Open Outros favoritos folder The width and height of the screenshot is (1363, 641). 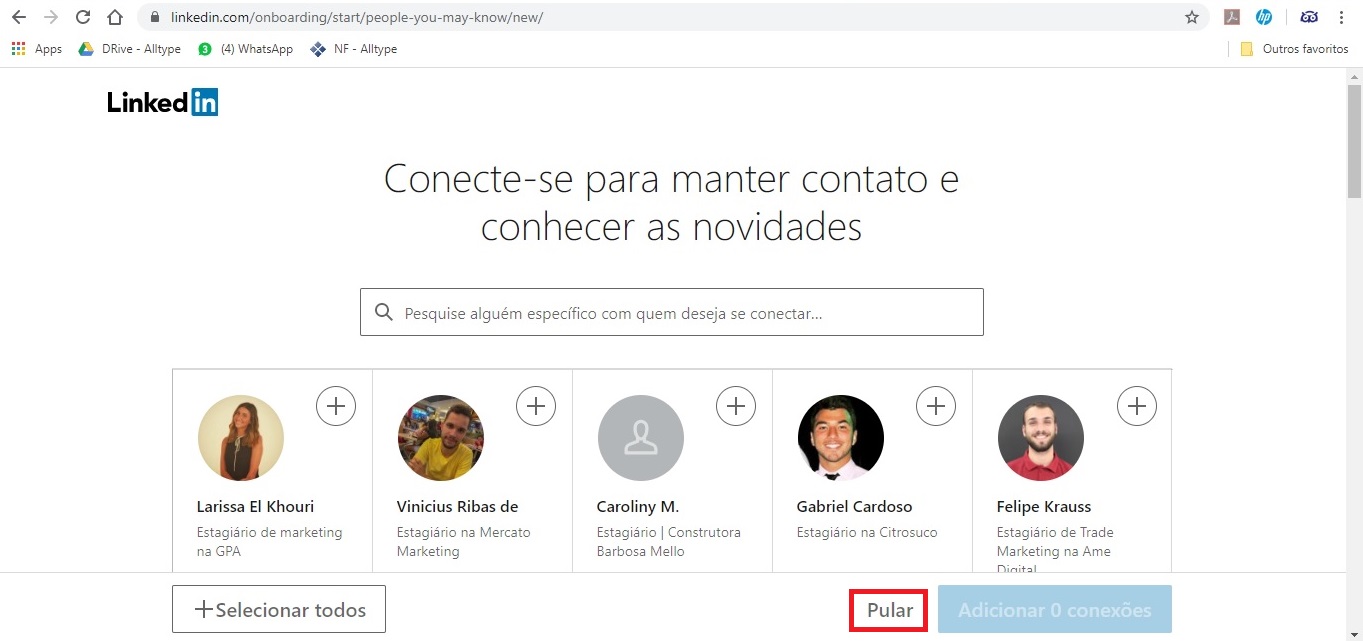point(1294,48)
